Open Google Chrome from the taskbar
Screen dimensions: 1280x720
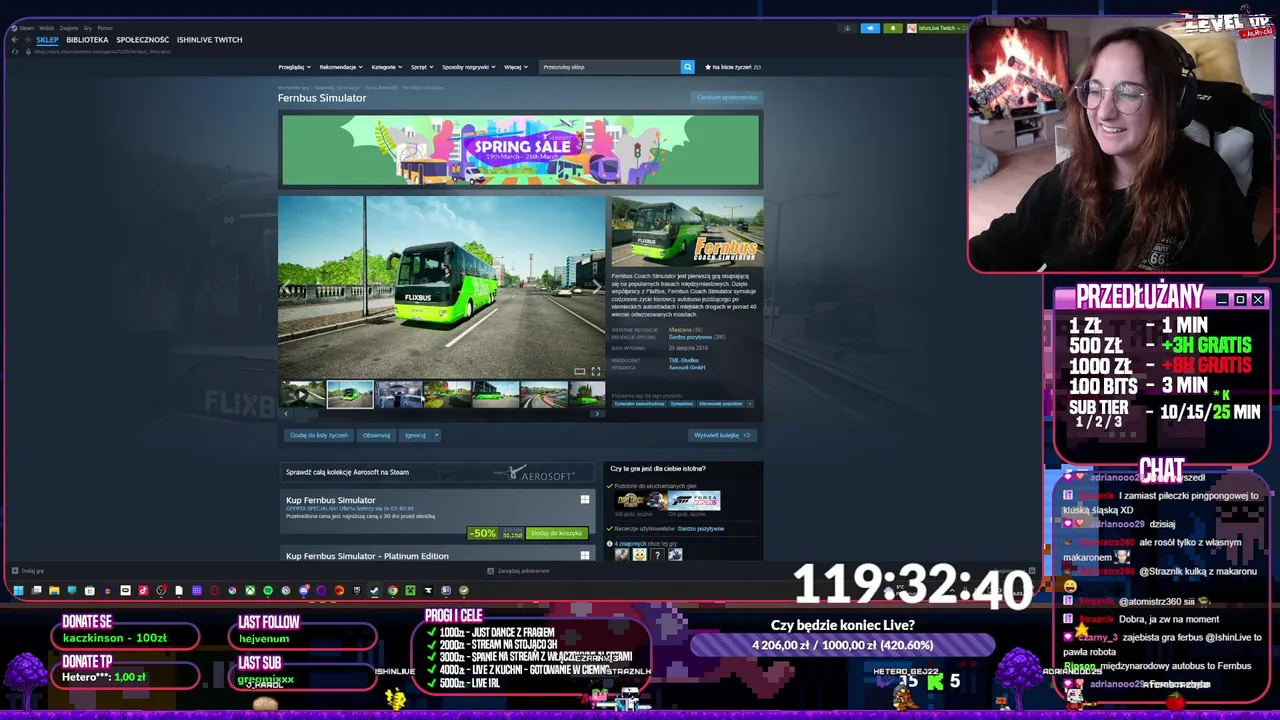coord(392,590)
